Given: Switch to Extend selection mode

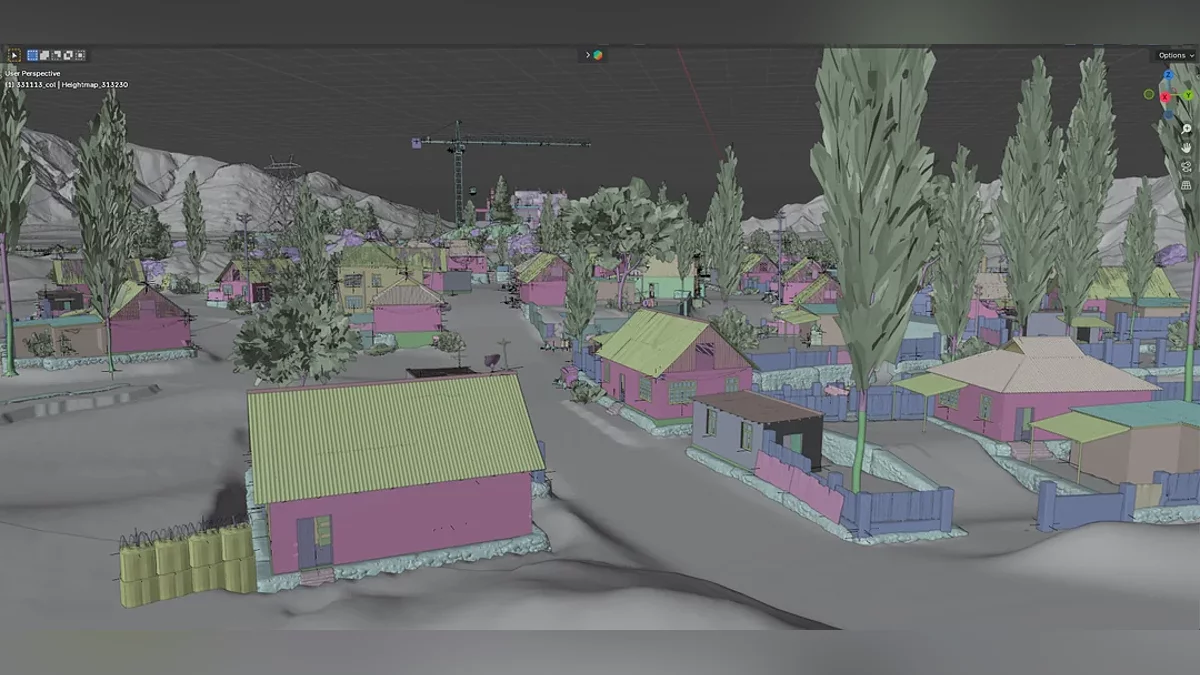Looking at the screenshot, I should pos(44,55).
